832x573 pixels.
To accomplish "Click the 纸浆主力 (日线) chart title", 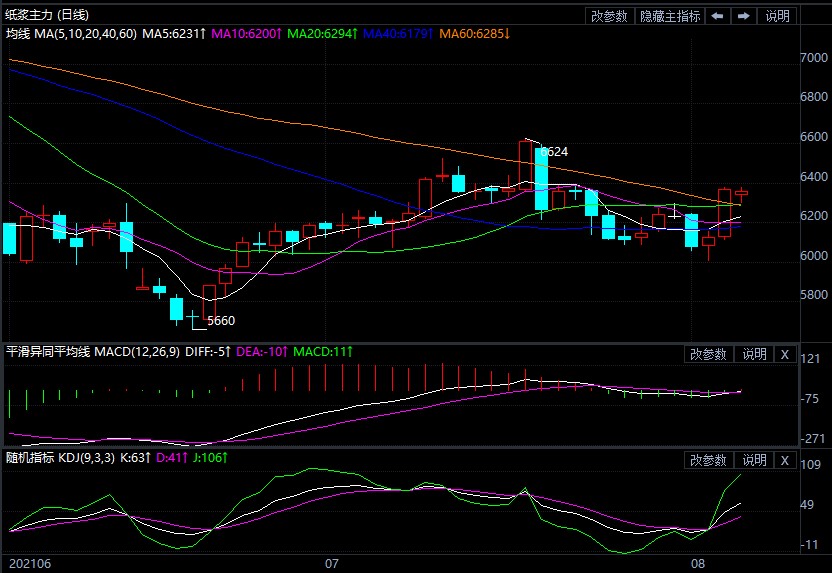I will pos(47,15).
